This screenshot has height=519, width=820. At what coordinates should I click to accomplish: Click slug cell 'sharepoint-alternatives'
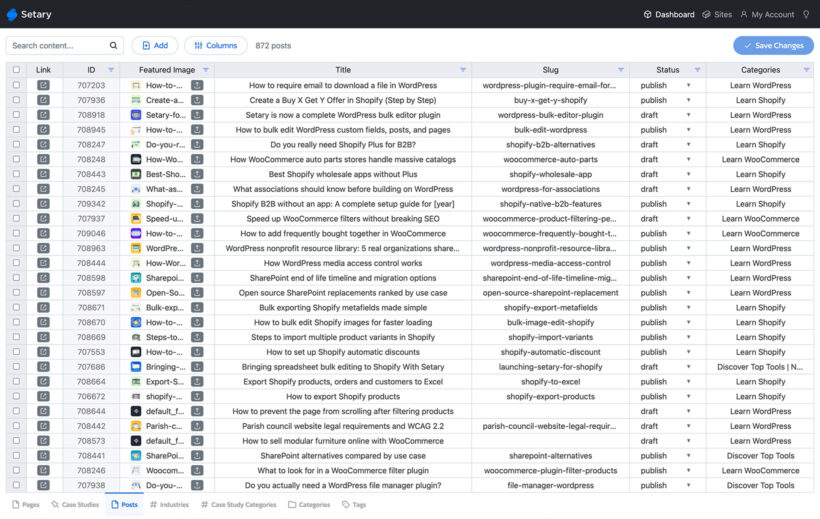pos(551,456)
